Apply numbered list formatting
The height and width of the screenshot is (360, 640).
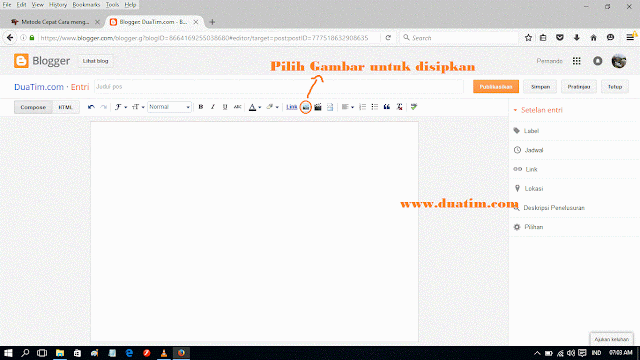pyautogui.click(x=362, y=107)
